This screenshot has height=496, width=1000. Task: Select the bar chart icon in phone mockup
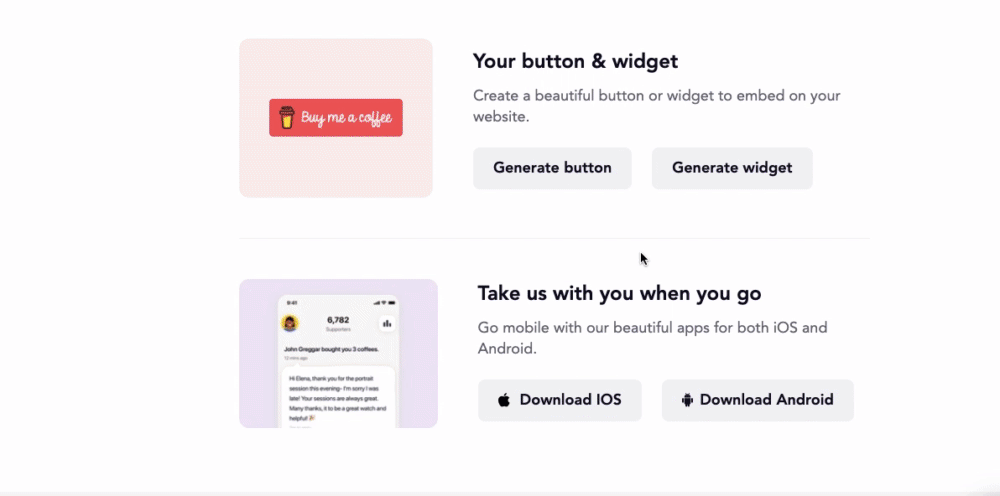[386, 324]
